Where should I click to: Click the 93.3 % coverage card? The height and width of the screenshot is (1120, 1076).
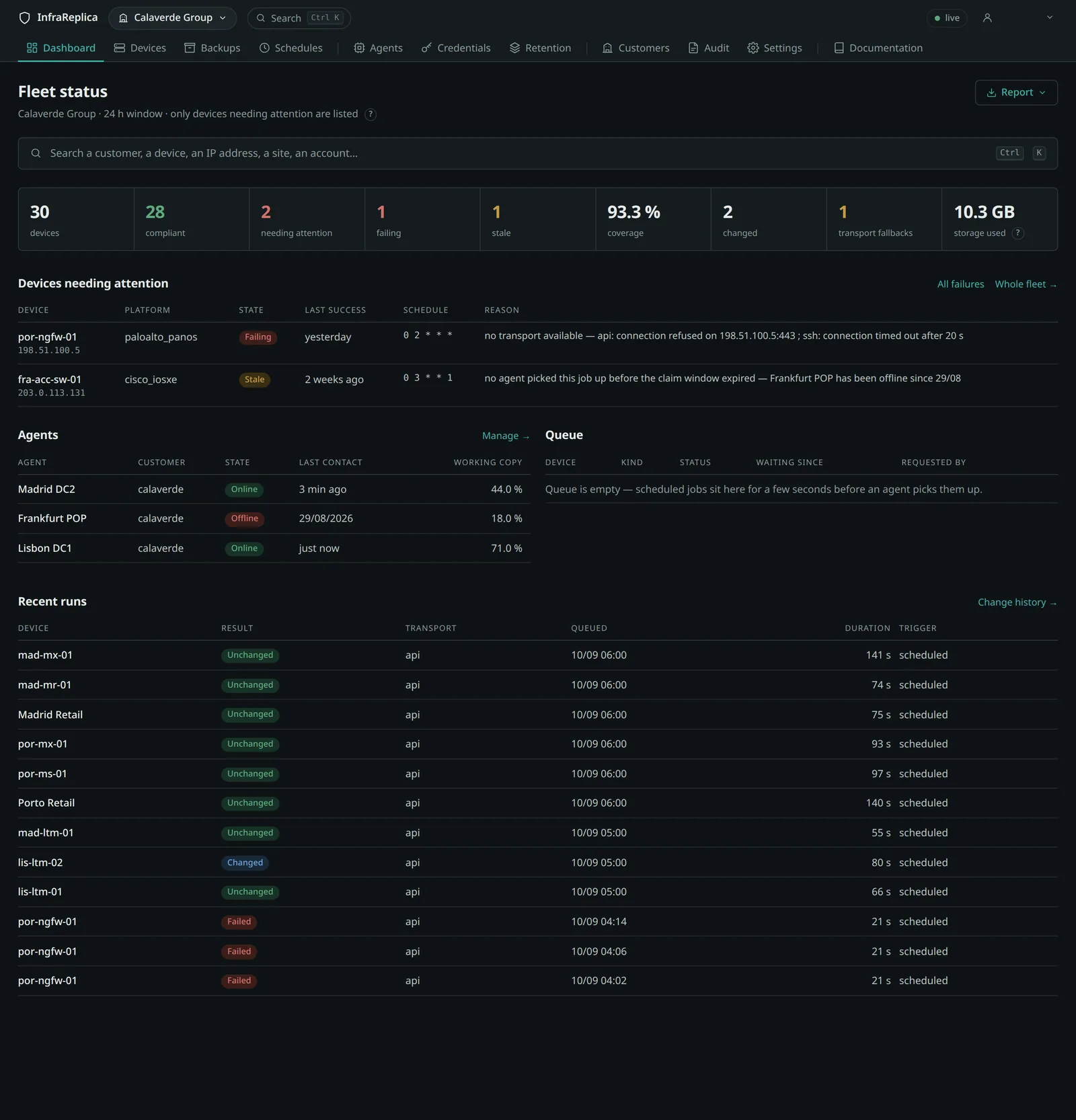click(654, 219)
